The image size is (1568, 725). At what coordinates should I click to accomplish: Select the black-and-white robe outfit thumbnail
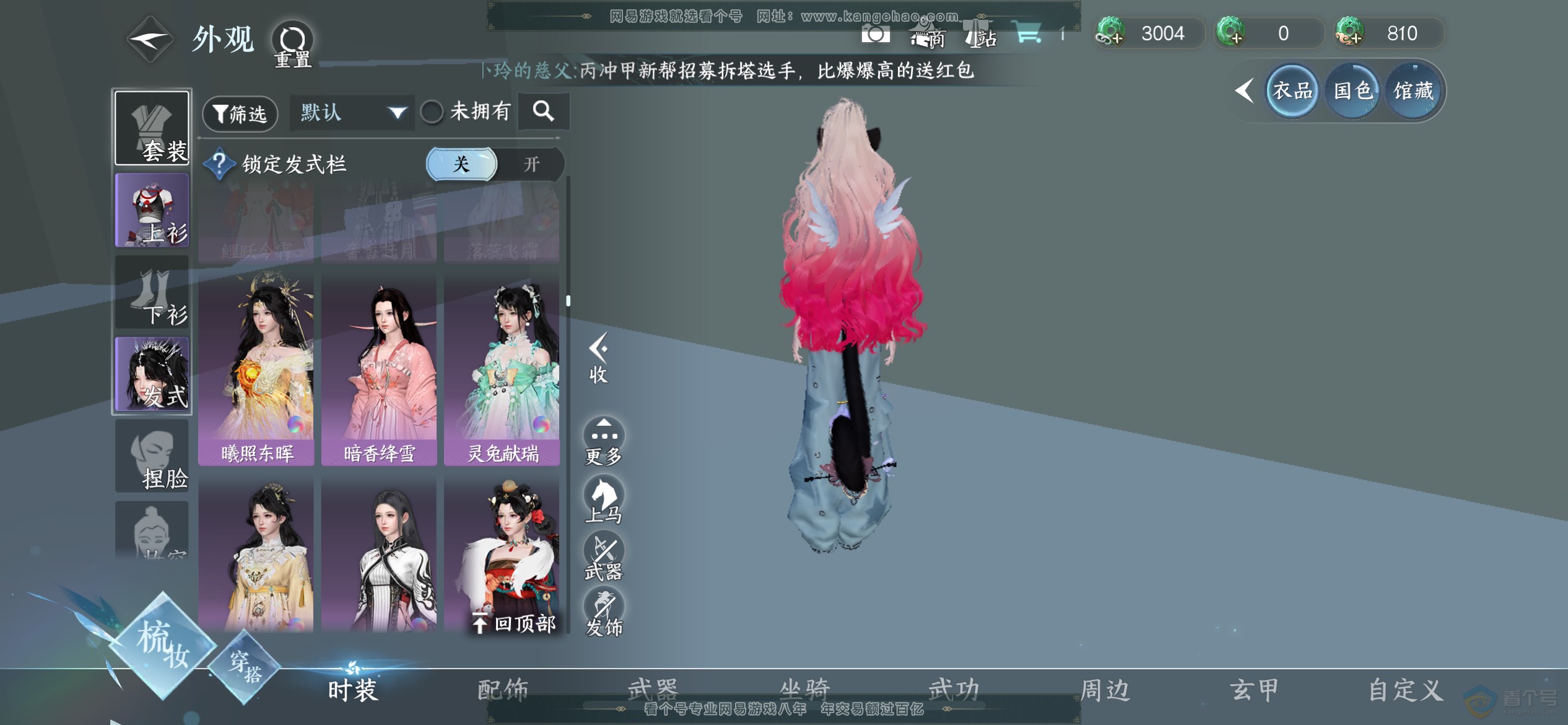(x=378, y=555)
